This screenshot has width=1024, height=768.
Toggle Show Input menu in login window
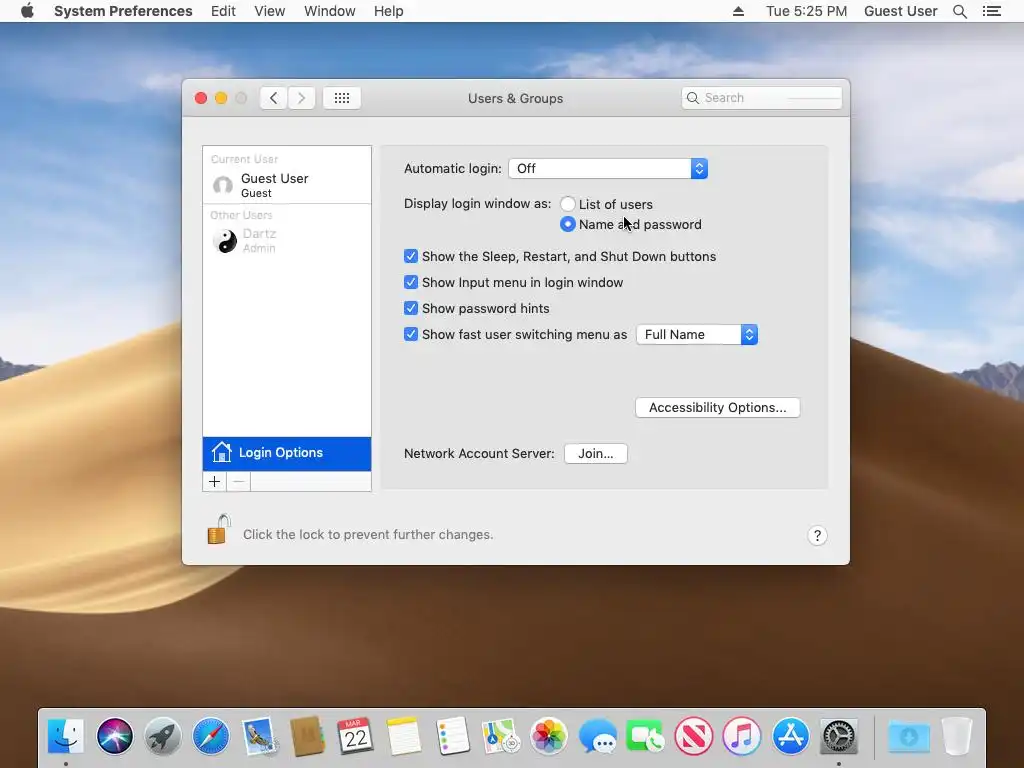pyautogui.click(x=411, y=282)
